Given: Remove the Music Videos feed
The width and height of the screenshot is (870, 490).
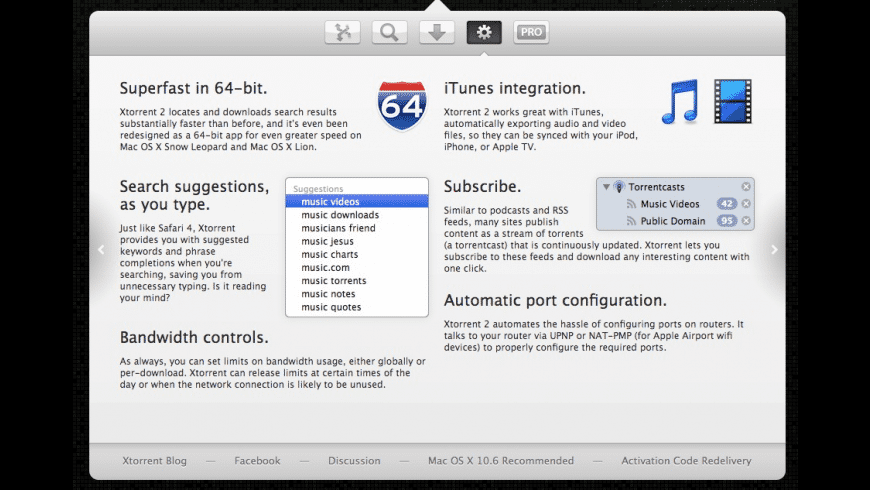Looking at the screenshot, I should click(746, 204).
